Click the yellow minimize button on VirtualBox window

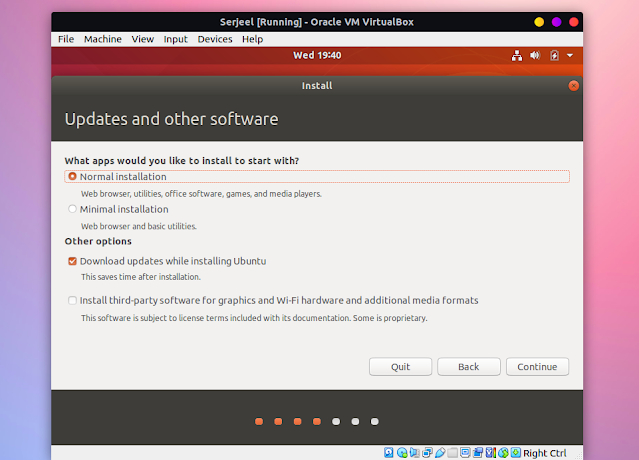point(539,22)
